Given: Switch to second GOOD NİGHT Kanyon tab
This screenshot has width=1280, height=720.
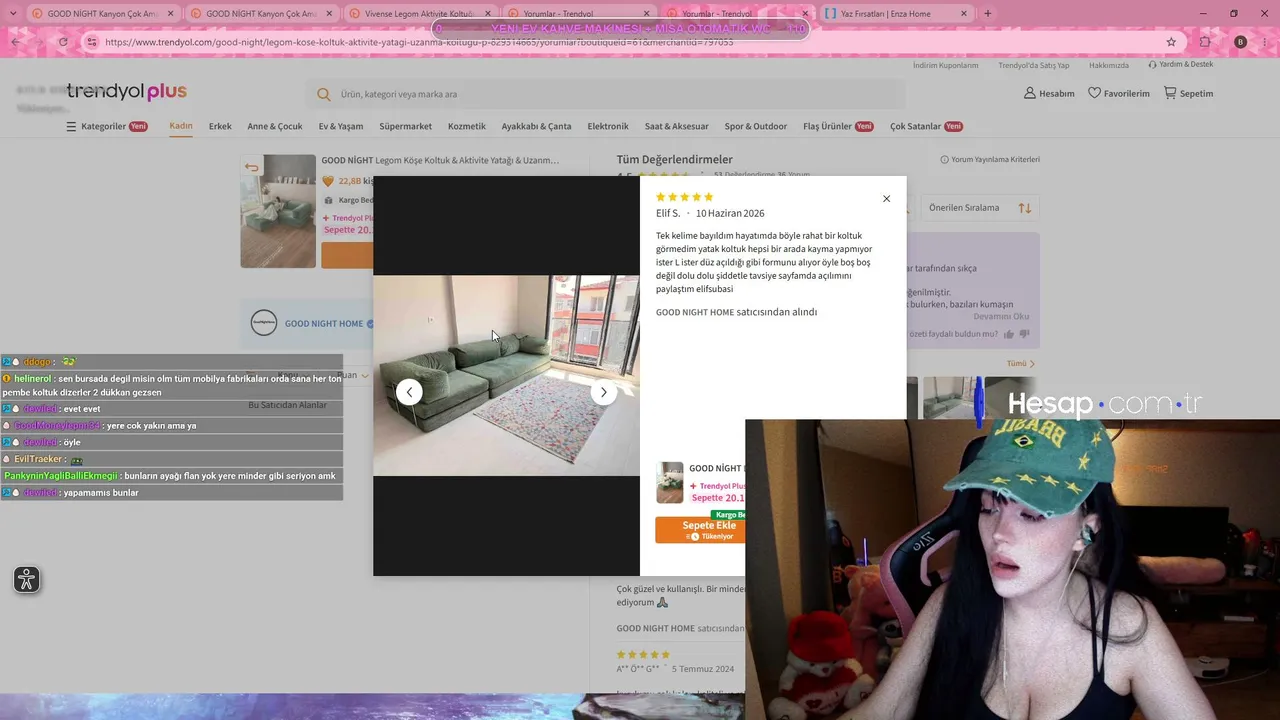Looking at the screenshot, I should point(260,14).
